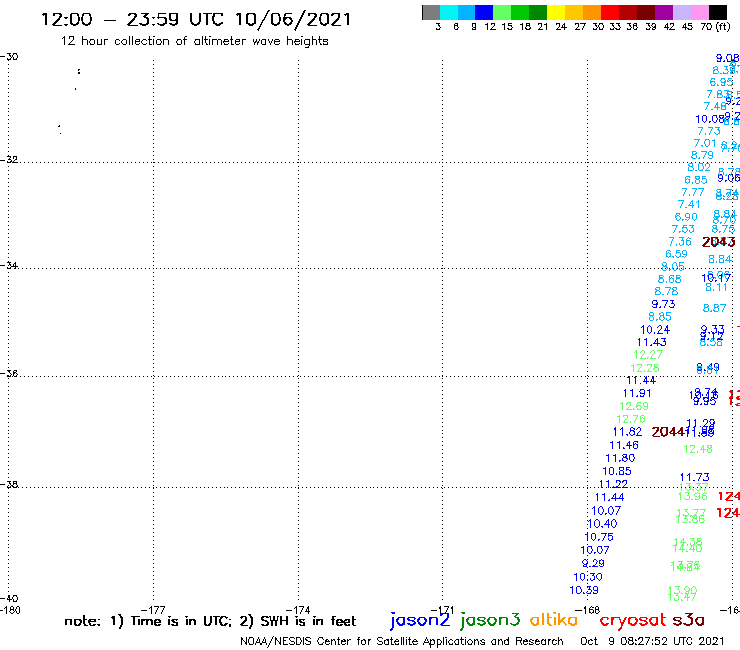Click wave height value '11.80'
The height and width of the screenshot is (650, 740).
click(x=620, y=458)
